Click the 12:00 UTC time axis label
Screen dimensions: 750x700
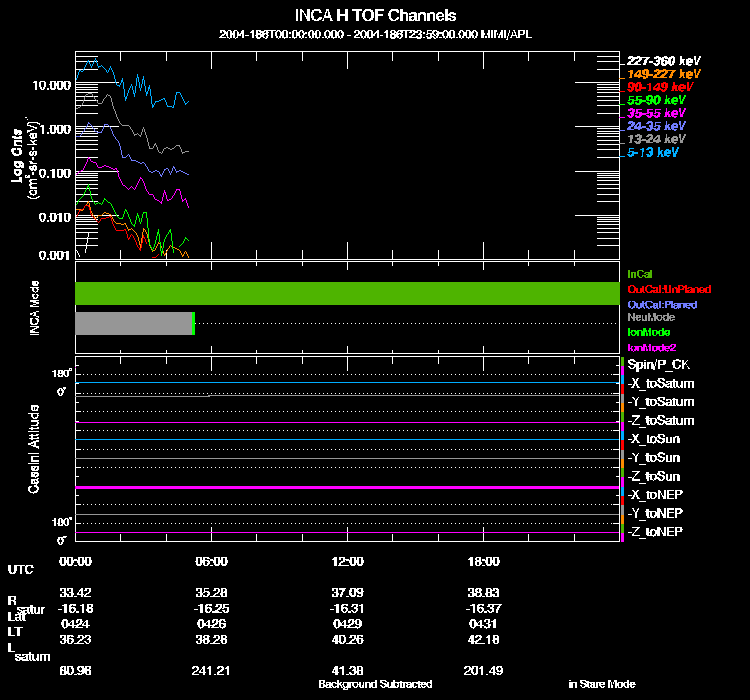(348, 561)
